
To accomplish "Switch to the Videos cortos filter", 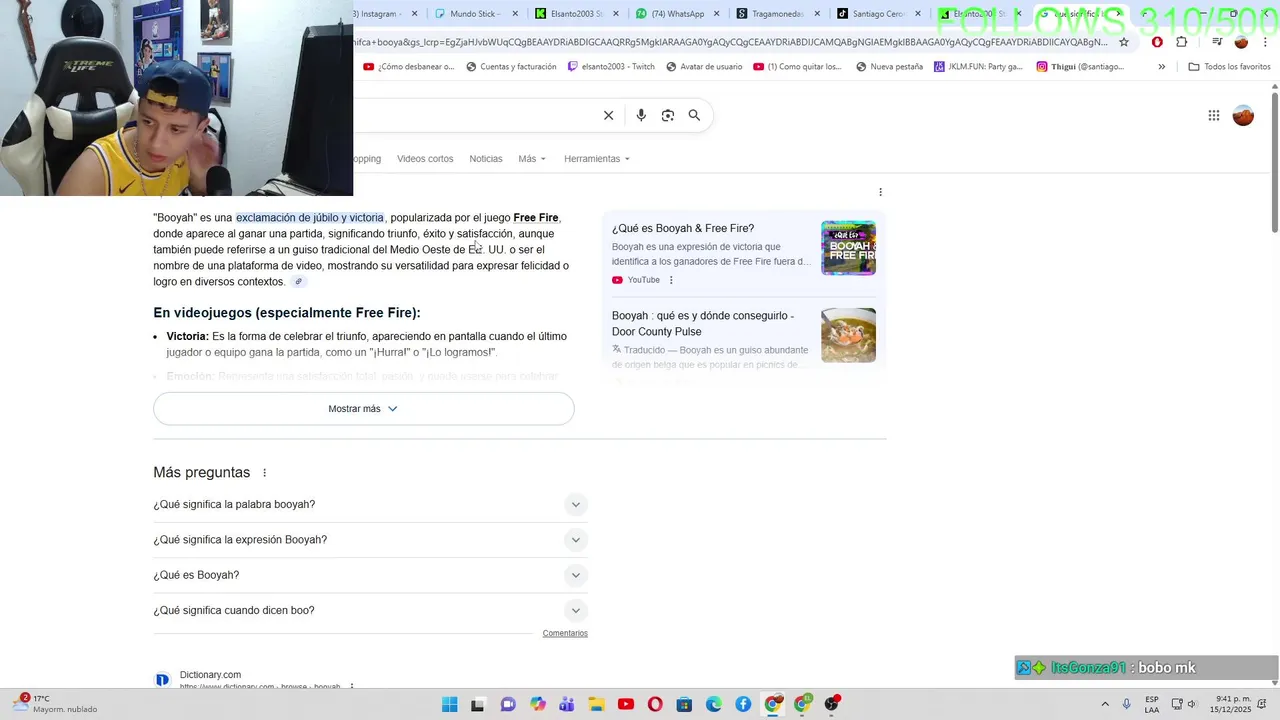I will coord(425,159).
